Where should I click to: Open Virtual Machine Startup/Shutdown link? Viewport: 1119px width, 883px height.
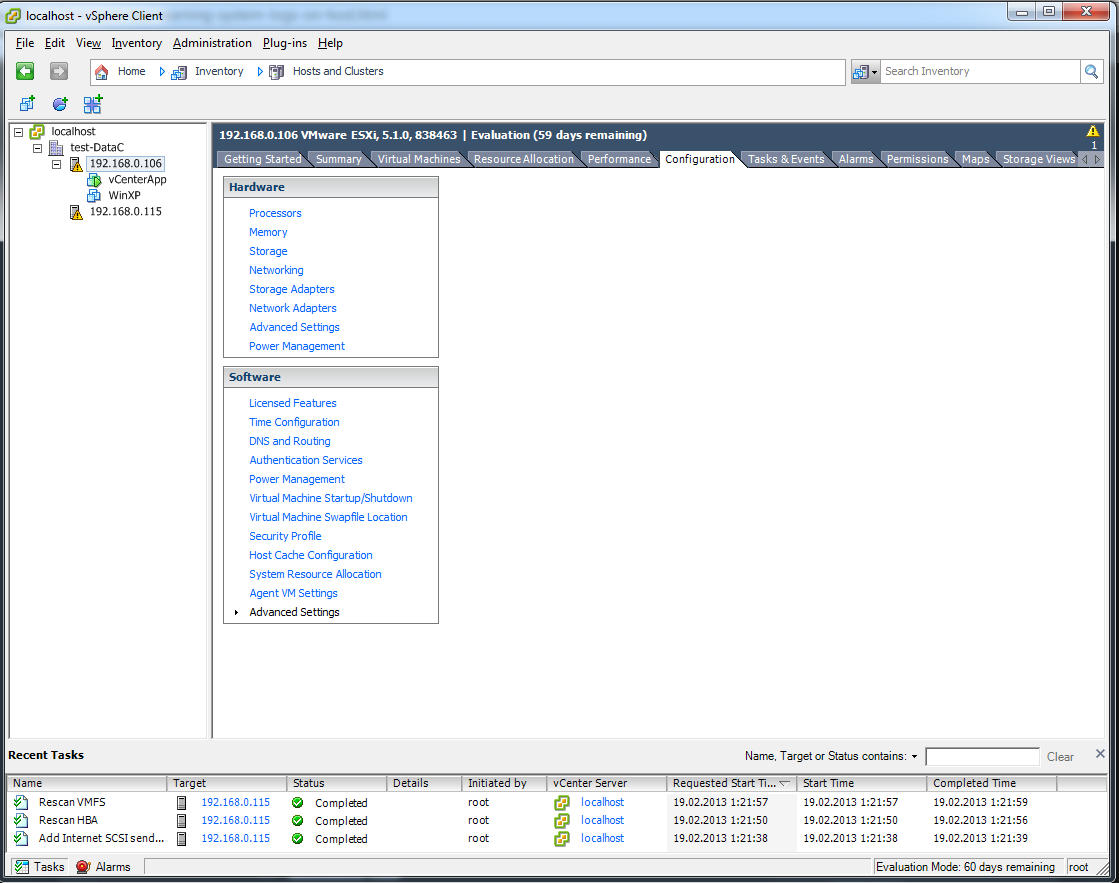[x=330, y=498]
